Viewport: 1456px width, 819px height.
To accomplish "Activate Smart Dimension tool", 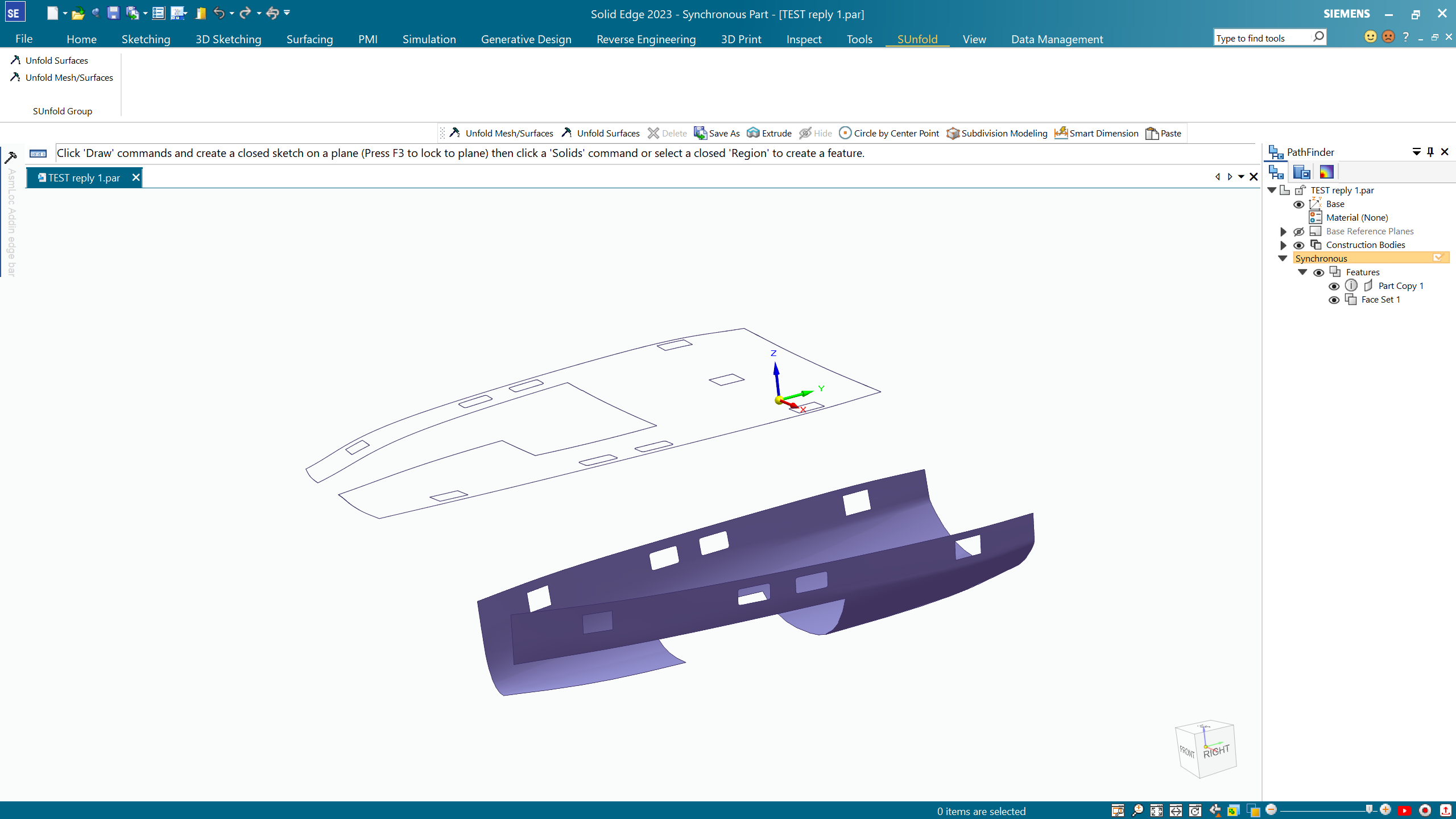I will point(1061,133).
